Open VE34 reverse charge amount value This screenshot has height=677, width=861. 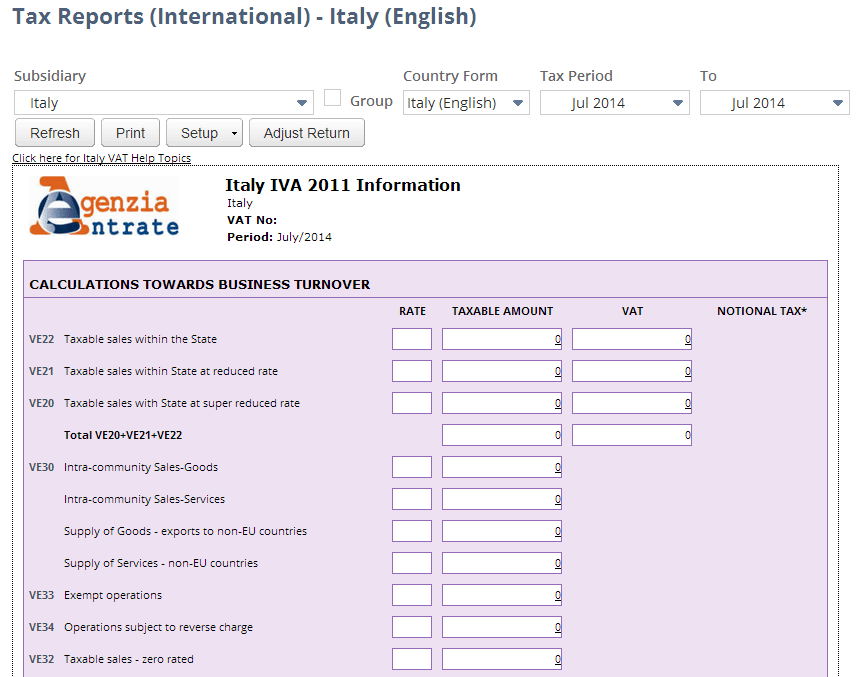557,627
